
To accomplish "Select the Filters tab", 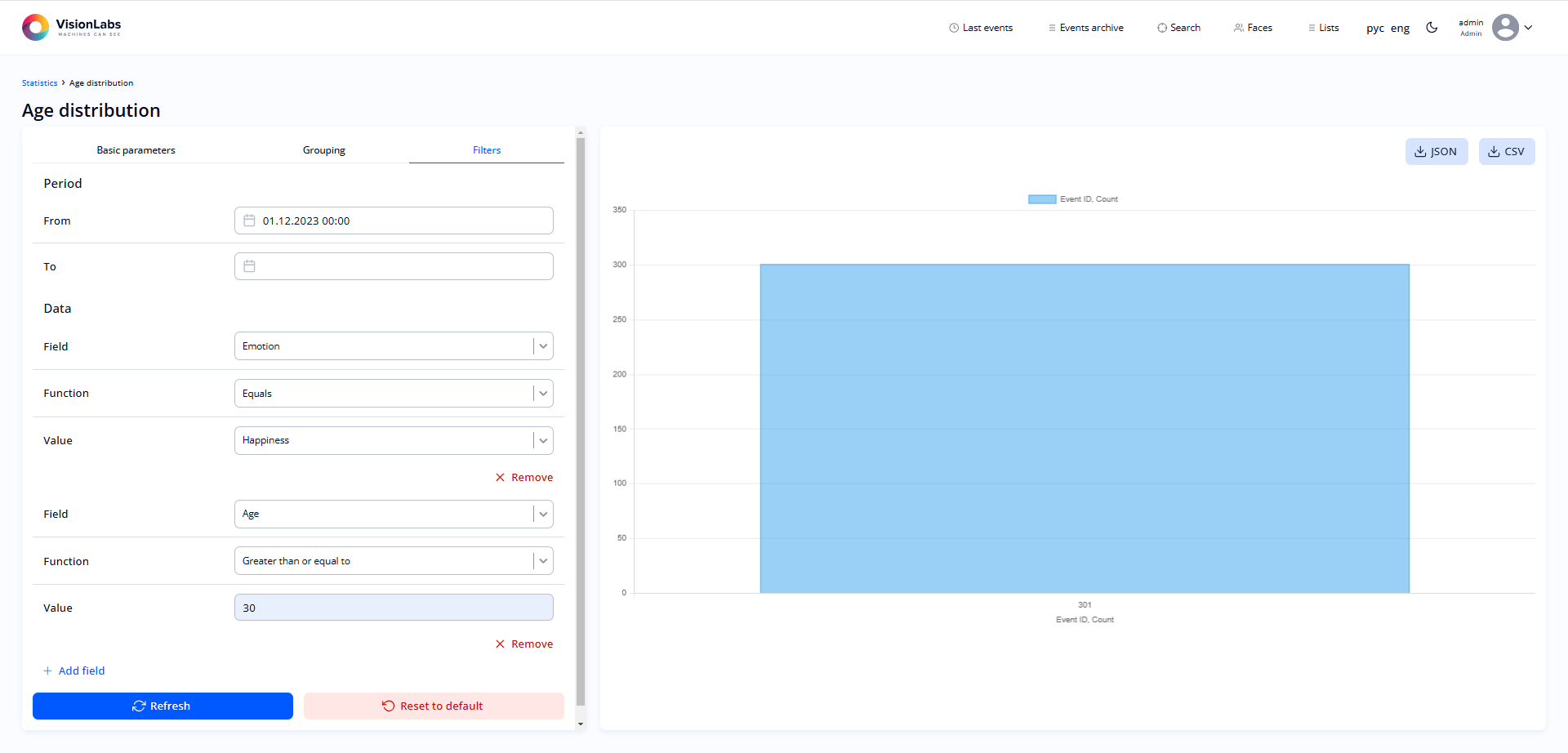I will tap(487, 150).
